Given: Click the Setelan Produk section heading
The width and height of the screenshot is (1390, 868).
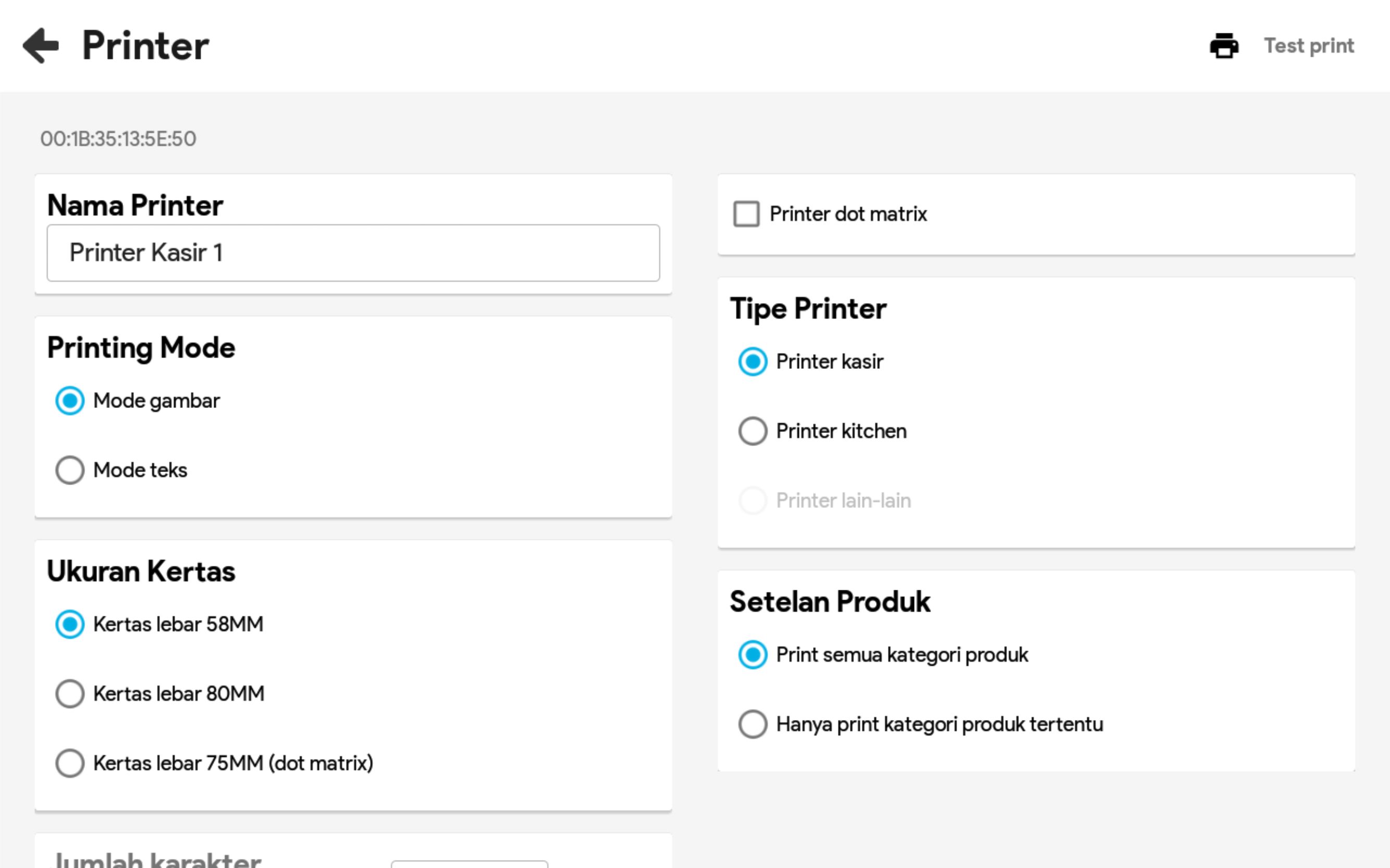Looking at the screenshot, I should (x=830, y=602).
